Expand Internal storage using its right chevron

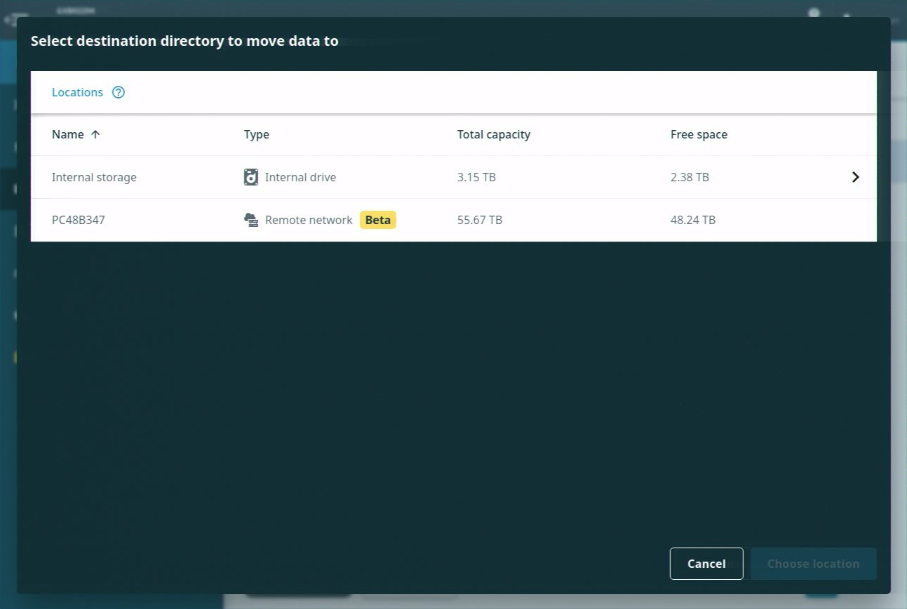click(x=855, y=177)
